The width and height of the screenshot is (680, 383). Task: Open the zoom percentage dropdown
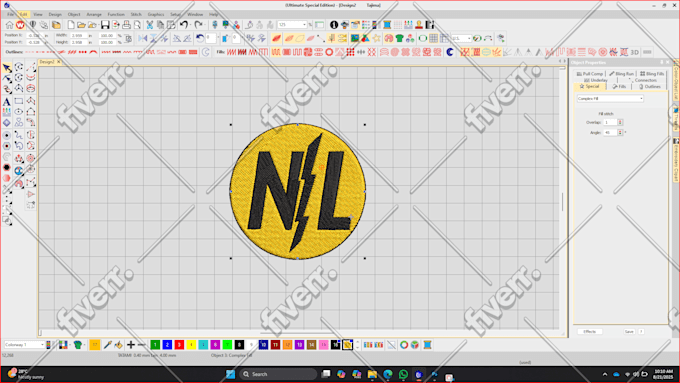[304, 25]
